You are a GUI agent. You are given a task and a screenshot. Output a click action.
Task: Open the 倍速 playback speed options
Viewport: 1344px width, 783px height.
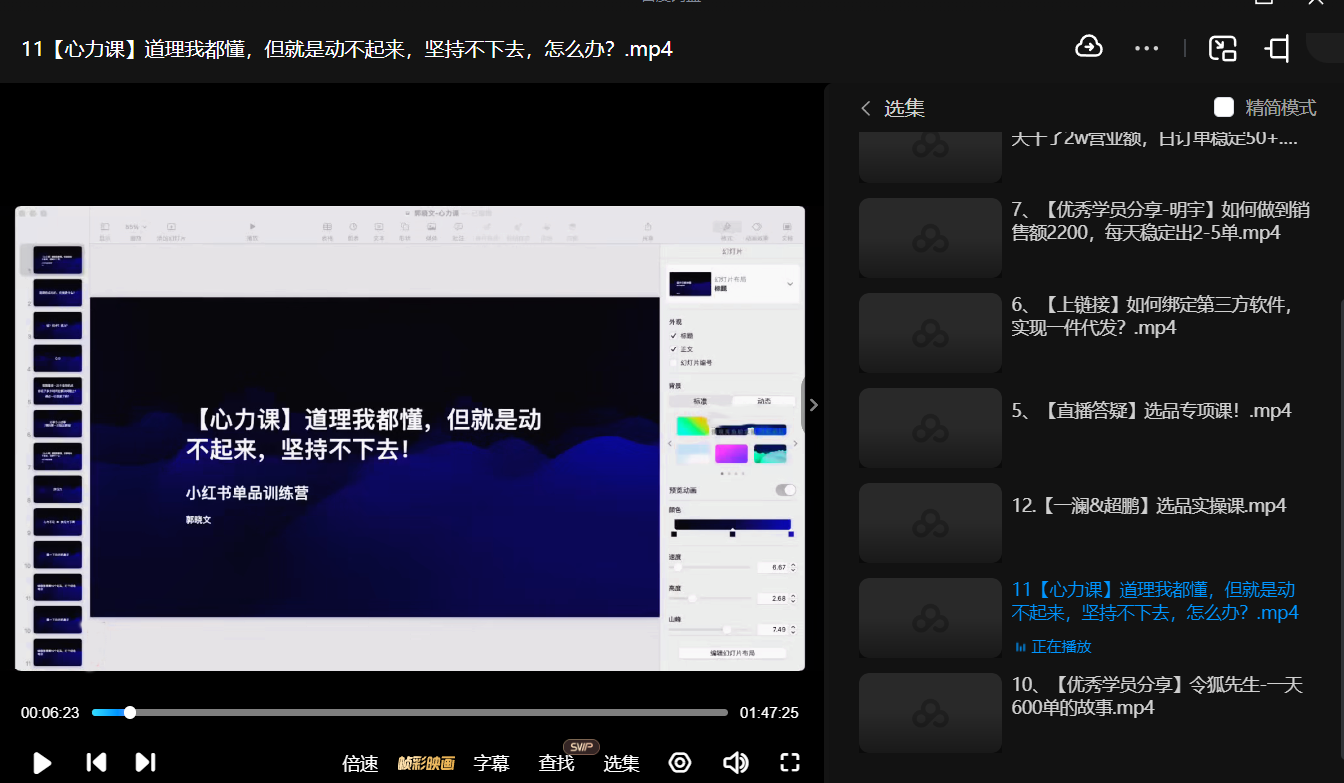pos(360,764)
